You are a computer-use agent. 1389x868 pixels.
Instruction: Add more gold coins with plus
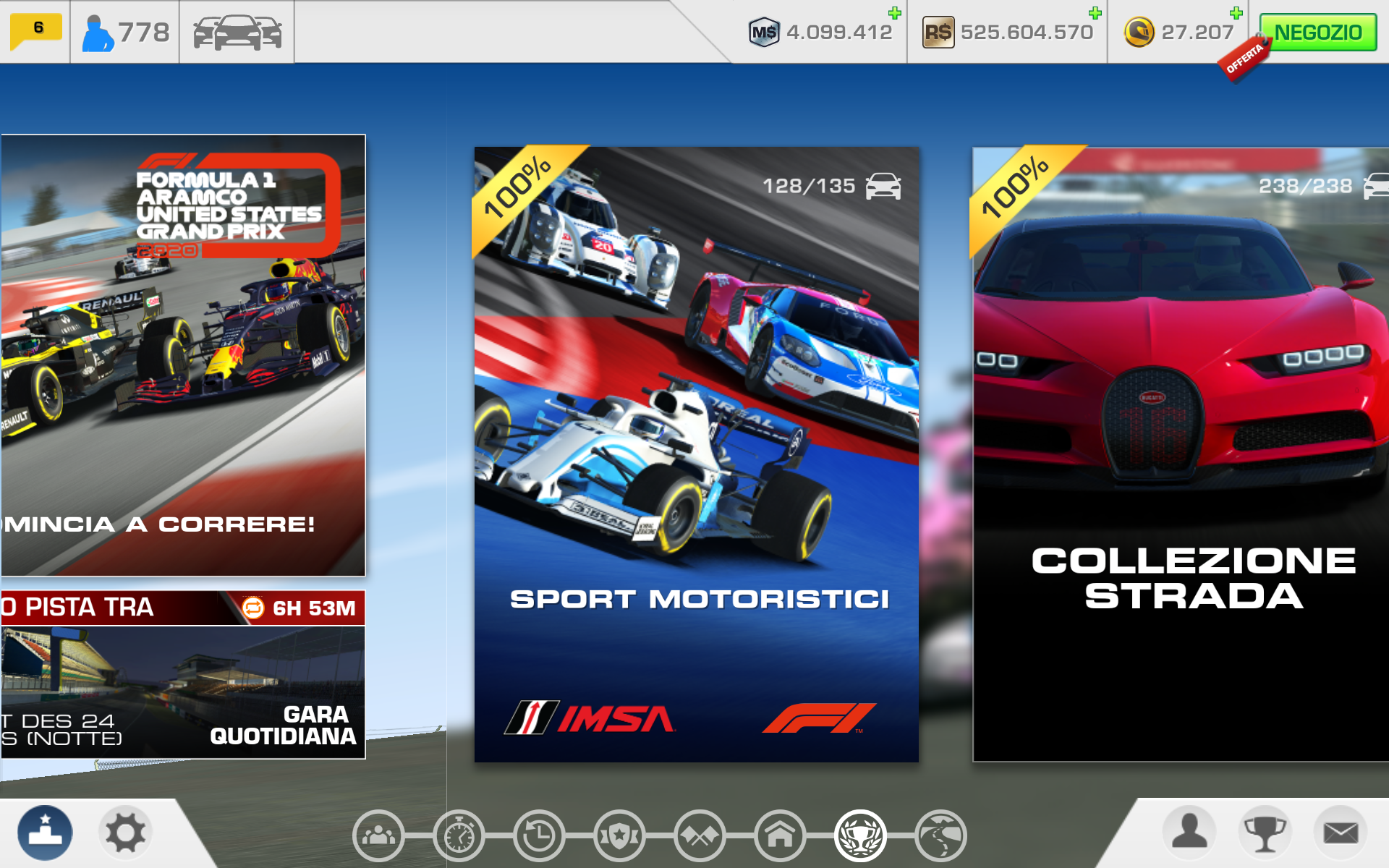coord(1236,13)
